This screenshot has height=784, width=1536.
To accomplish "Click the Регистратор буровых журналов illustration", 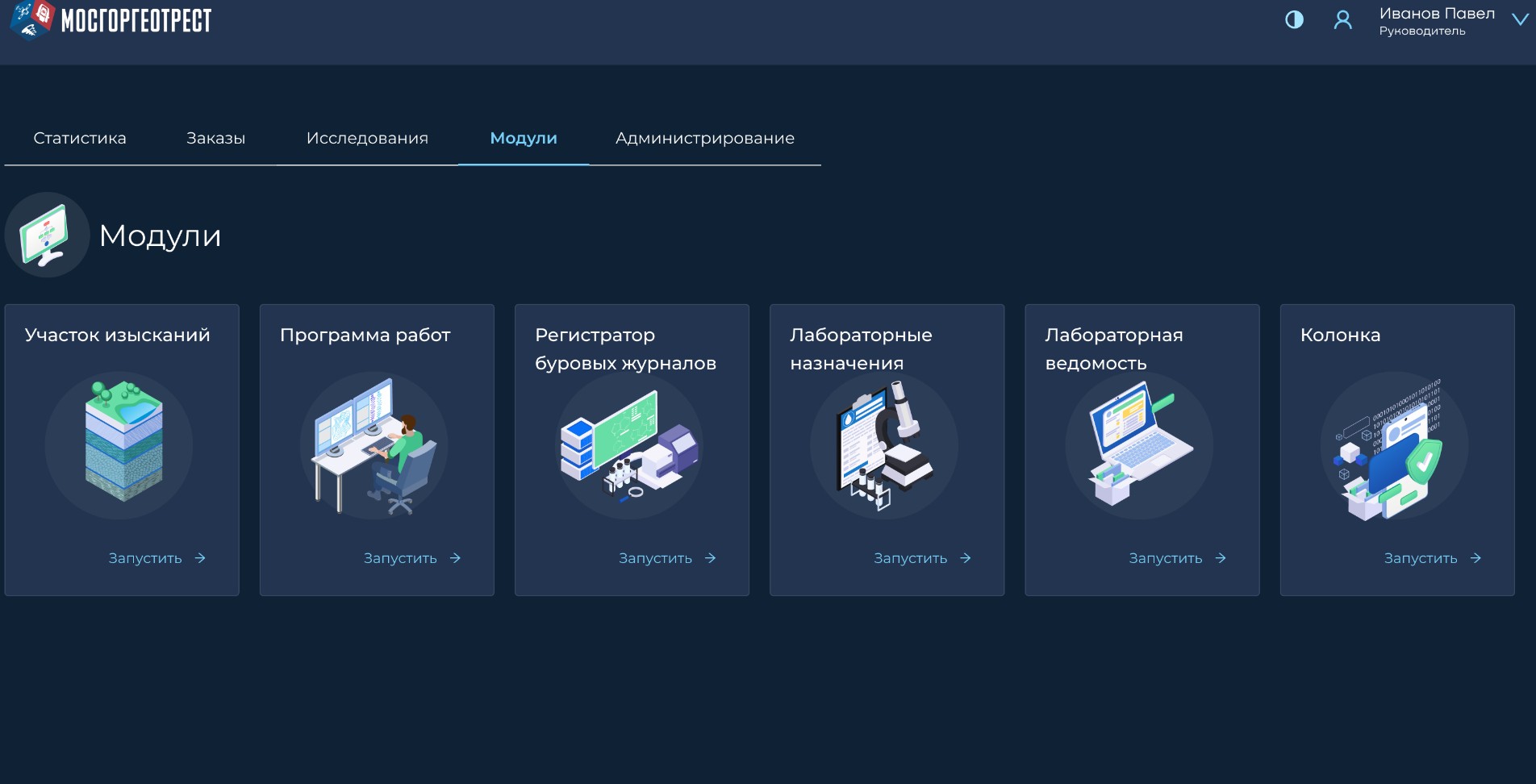I will (x=629, y=444).
